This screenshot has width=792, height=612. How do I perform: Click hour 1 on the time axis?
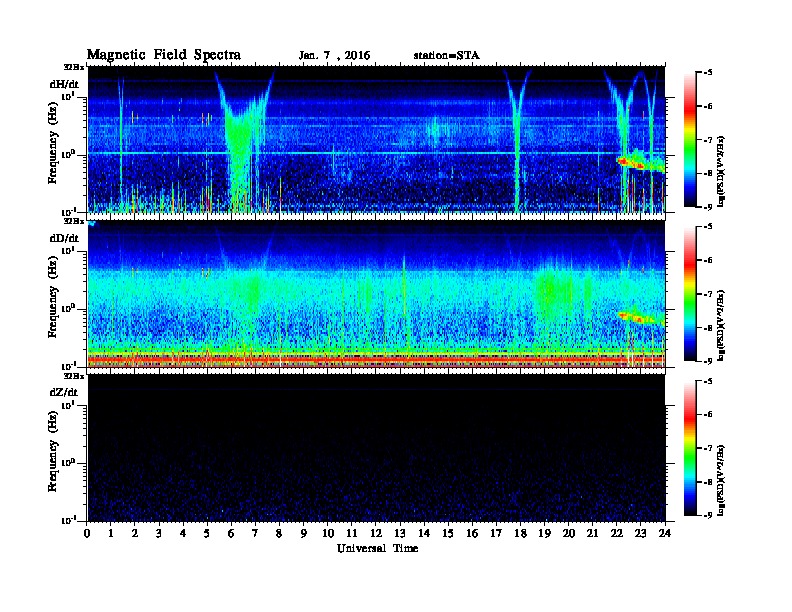(111, 534)
